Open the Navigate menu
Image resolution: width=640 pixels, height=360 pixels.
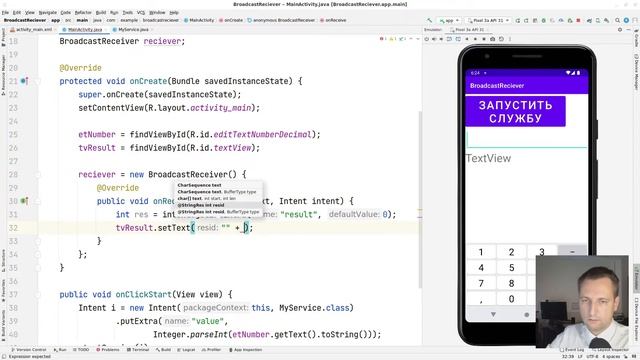click(x=48, y=13)
